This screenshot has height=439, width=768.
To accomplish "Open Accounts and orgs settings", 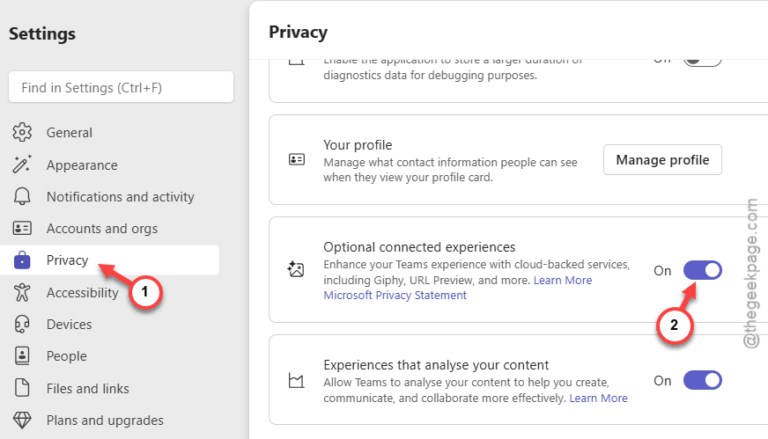I will (109, 228).
